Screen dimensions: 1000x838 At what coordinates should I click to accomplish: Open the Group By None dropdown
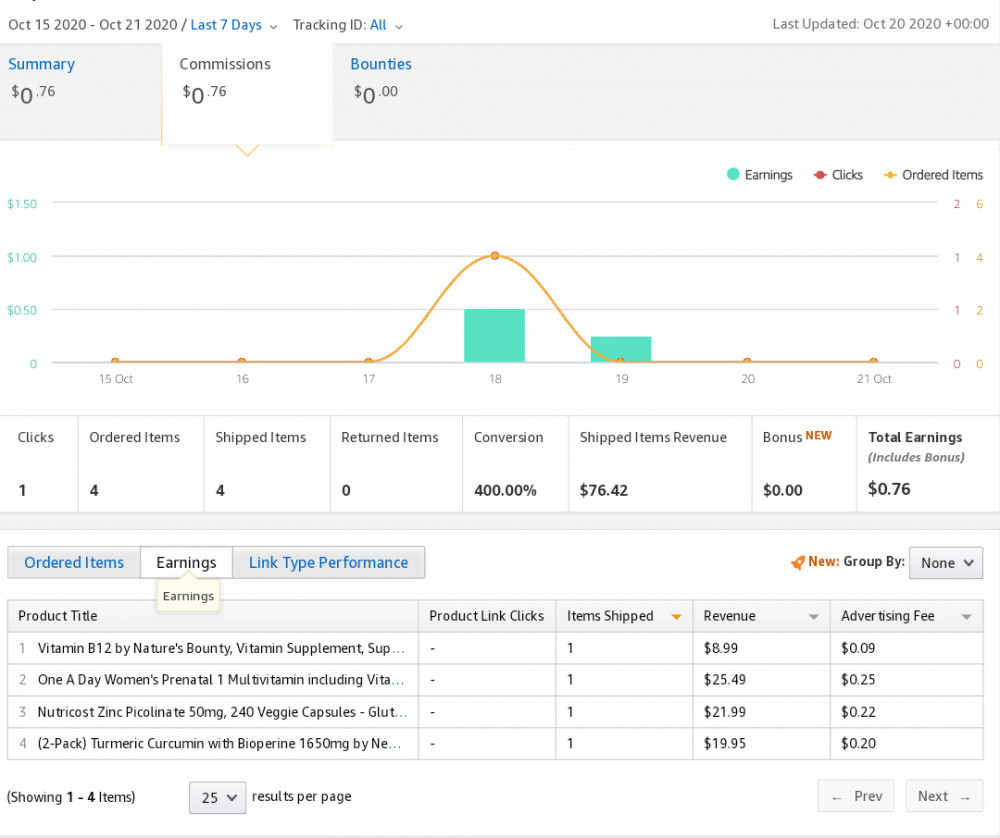coord(946,563)
